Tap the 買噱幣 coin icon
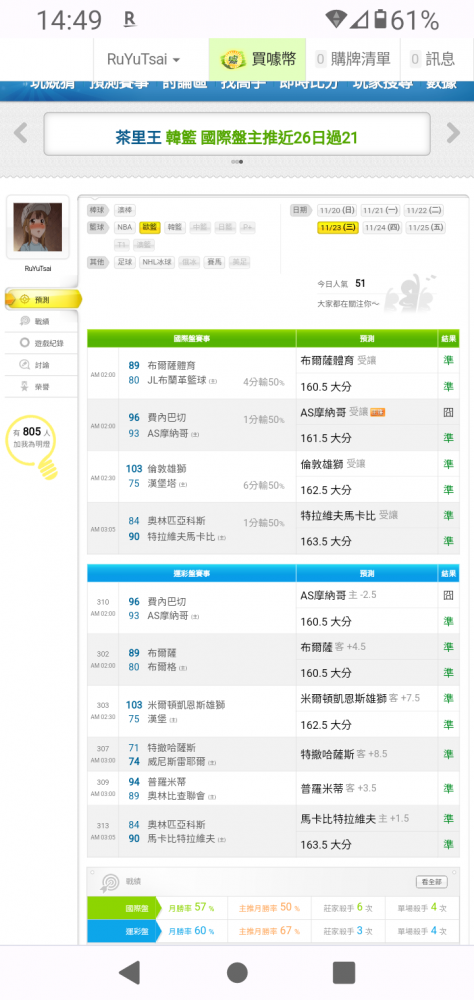The height and width of the screenshot is (1000, 474). [233, 60]
